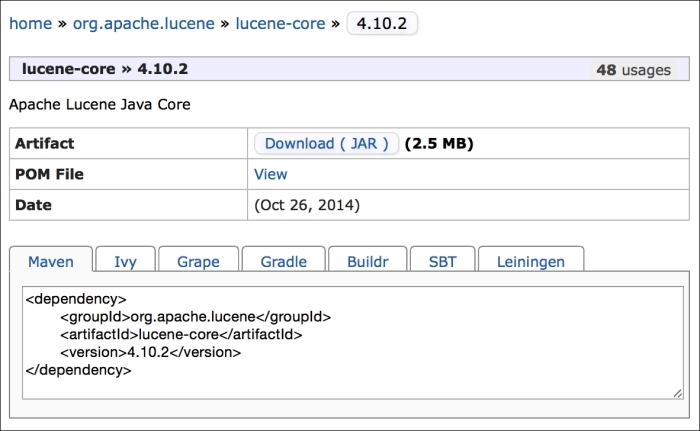Open the POM File View link
700x431 pixels.
(x=271, y=174)
